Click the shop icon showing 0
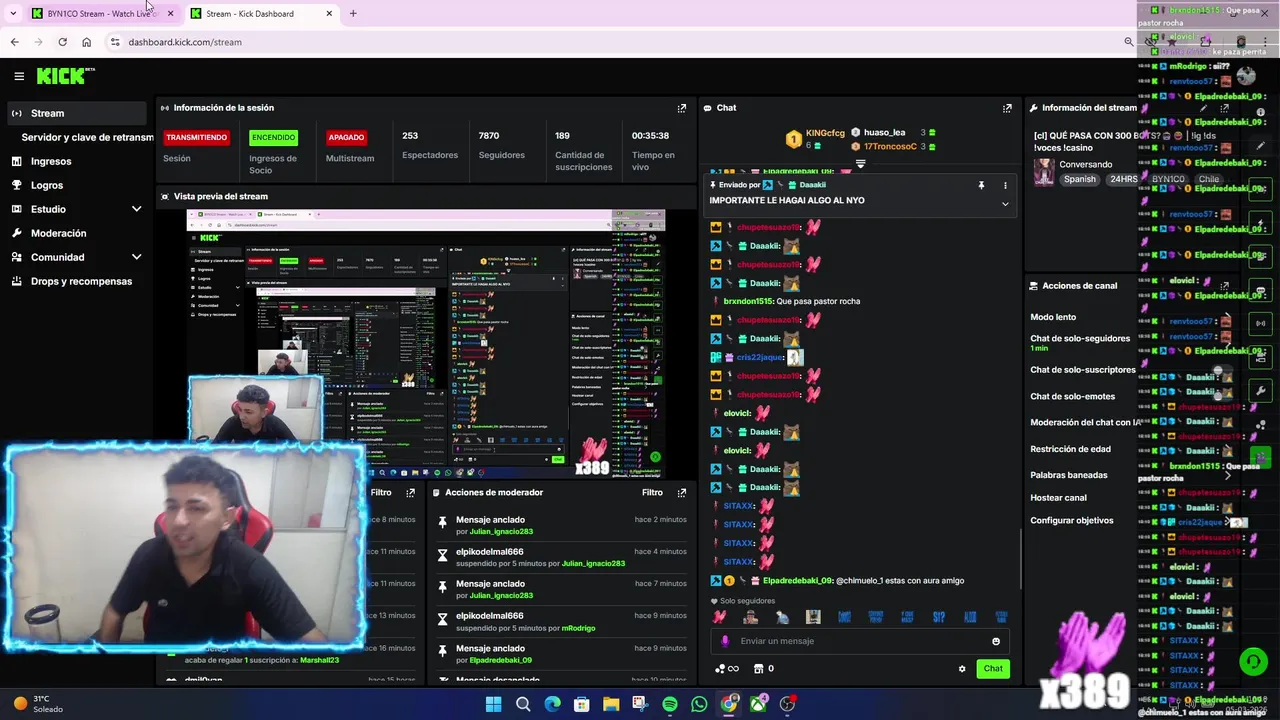1280x720 pixels. [x=763, y=669]
